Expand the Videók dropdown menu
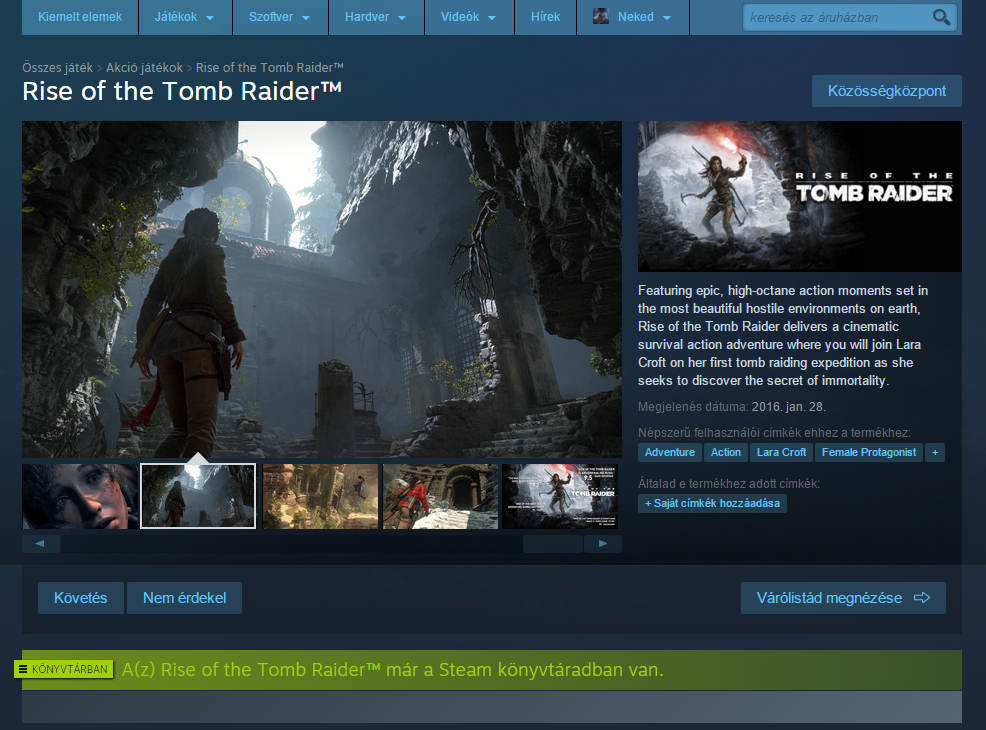 click(468, 17)
